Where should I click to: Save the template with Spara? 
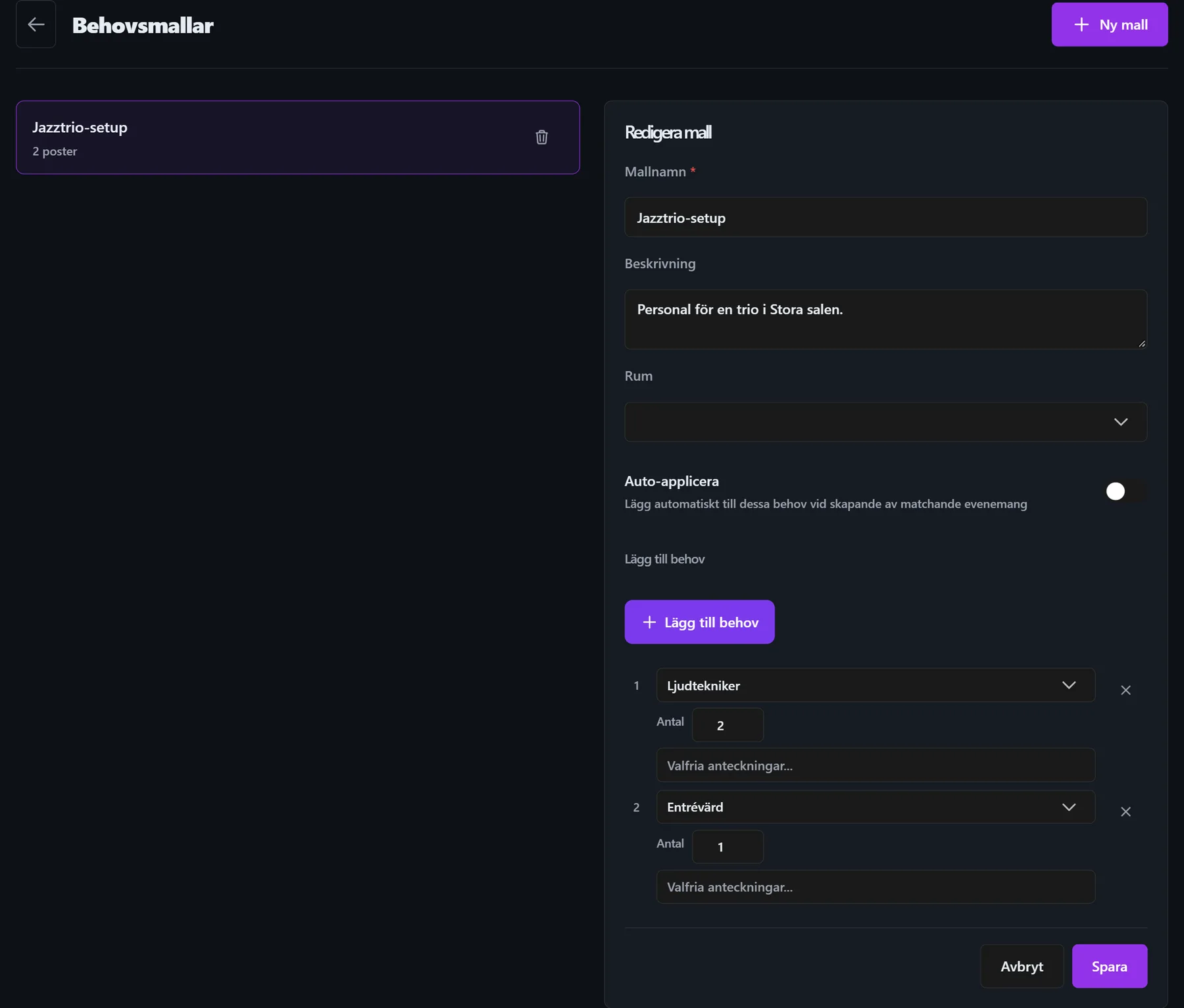click(1109, 967)
